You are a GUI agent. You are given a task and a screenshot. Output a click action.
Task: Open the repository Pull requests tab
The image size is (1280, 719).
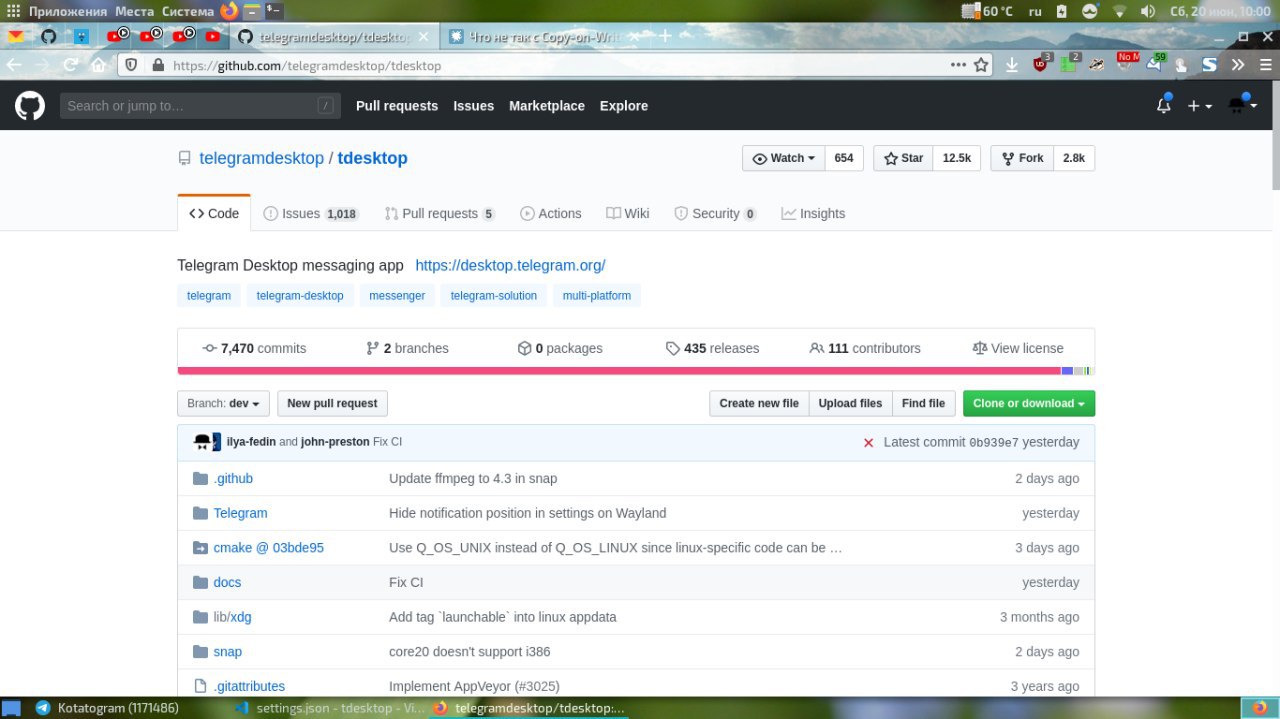[440, 213]
